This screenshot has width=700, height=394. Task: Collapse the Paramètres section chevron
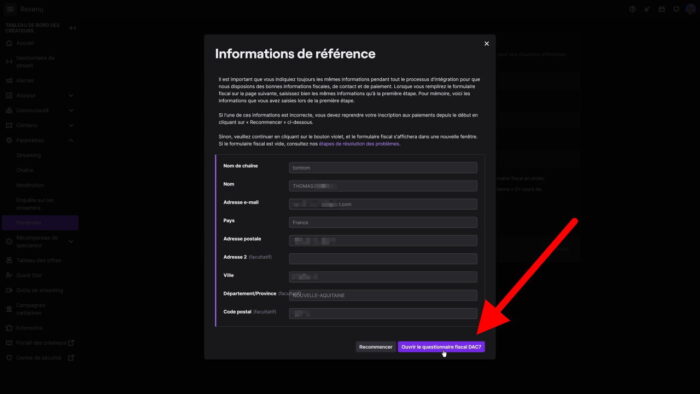tap(71, 140)
